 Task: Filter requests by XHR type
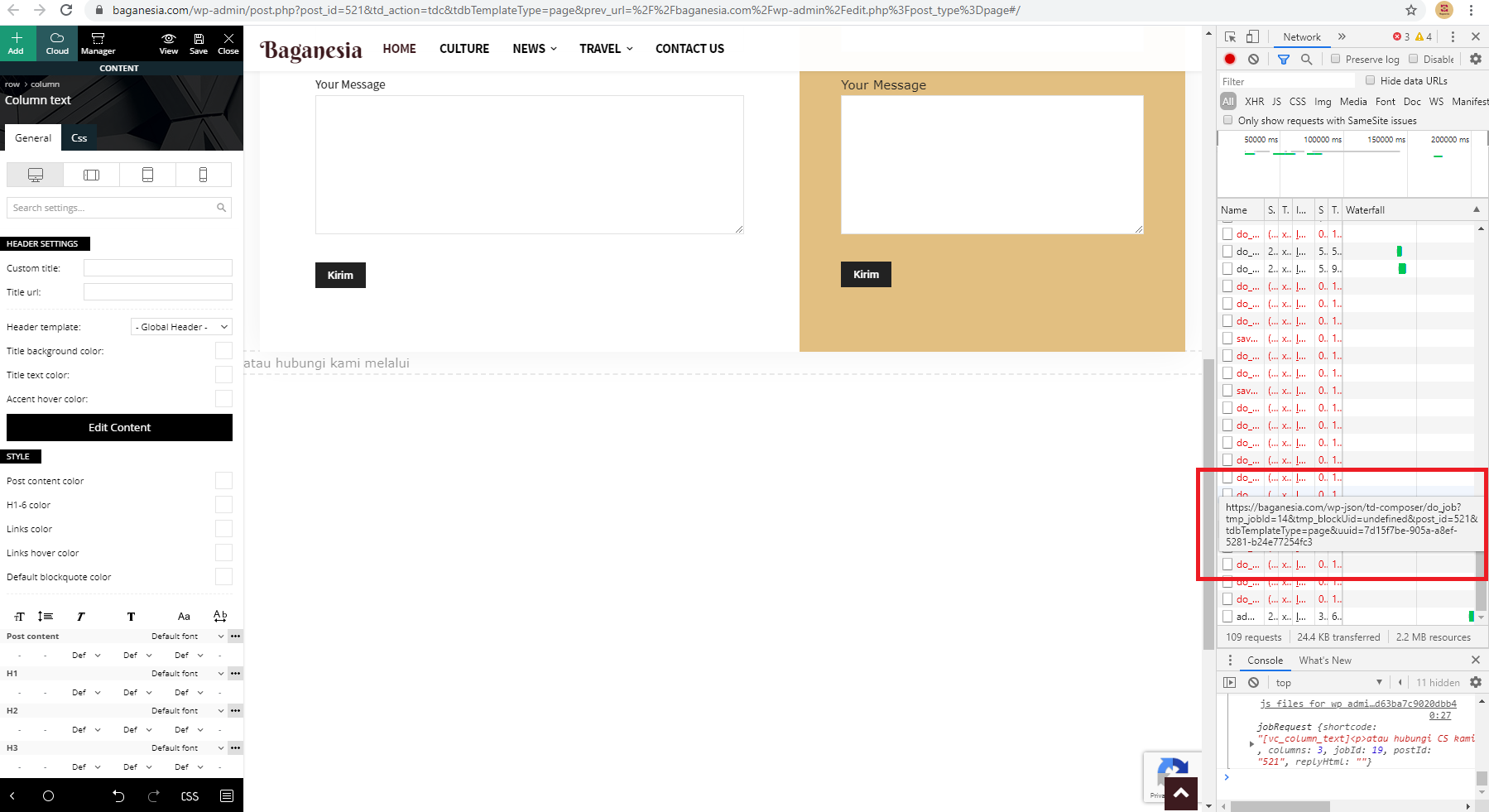tap(1254, 102)
